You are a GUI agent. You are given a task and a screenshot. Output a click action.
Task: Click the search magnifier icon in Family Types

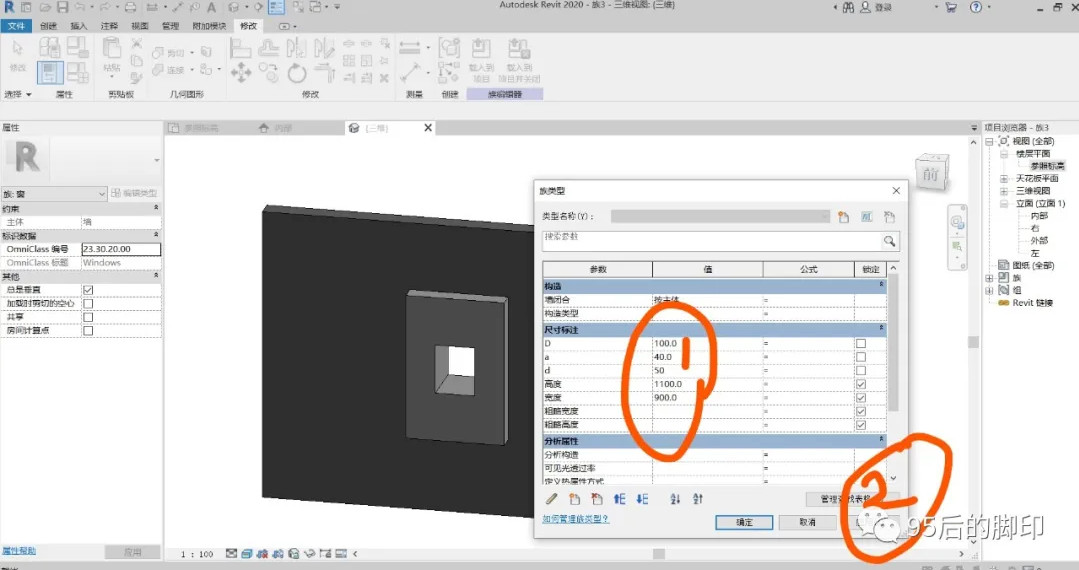pyautogui.click(x=890, y=241)
